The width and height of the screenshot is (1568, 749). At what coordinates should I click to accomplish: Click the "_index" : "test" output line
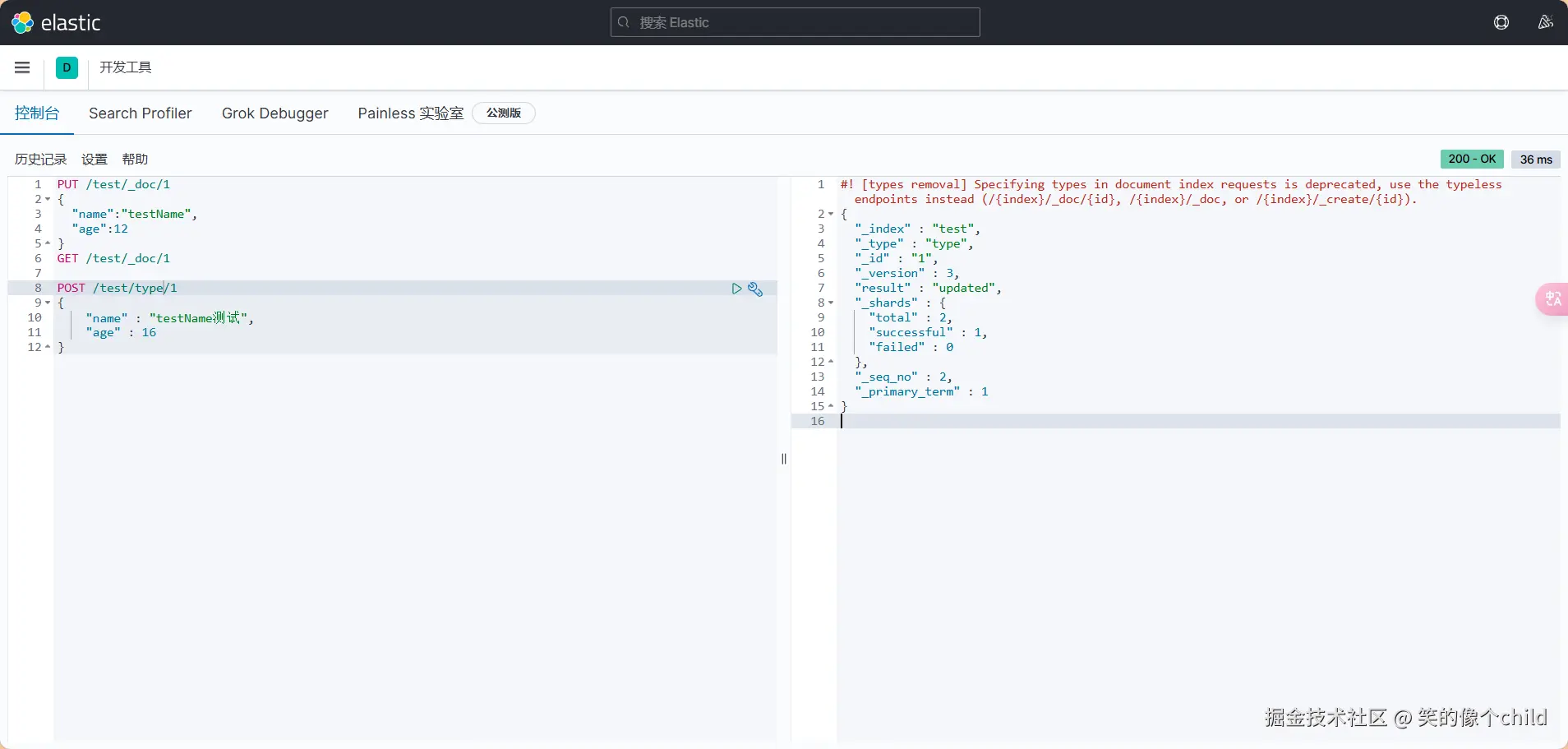pyautogui.click(x=917, y=229)
